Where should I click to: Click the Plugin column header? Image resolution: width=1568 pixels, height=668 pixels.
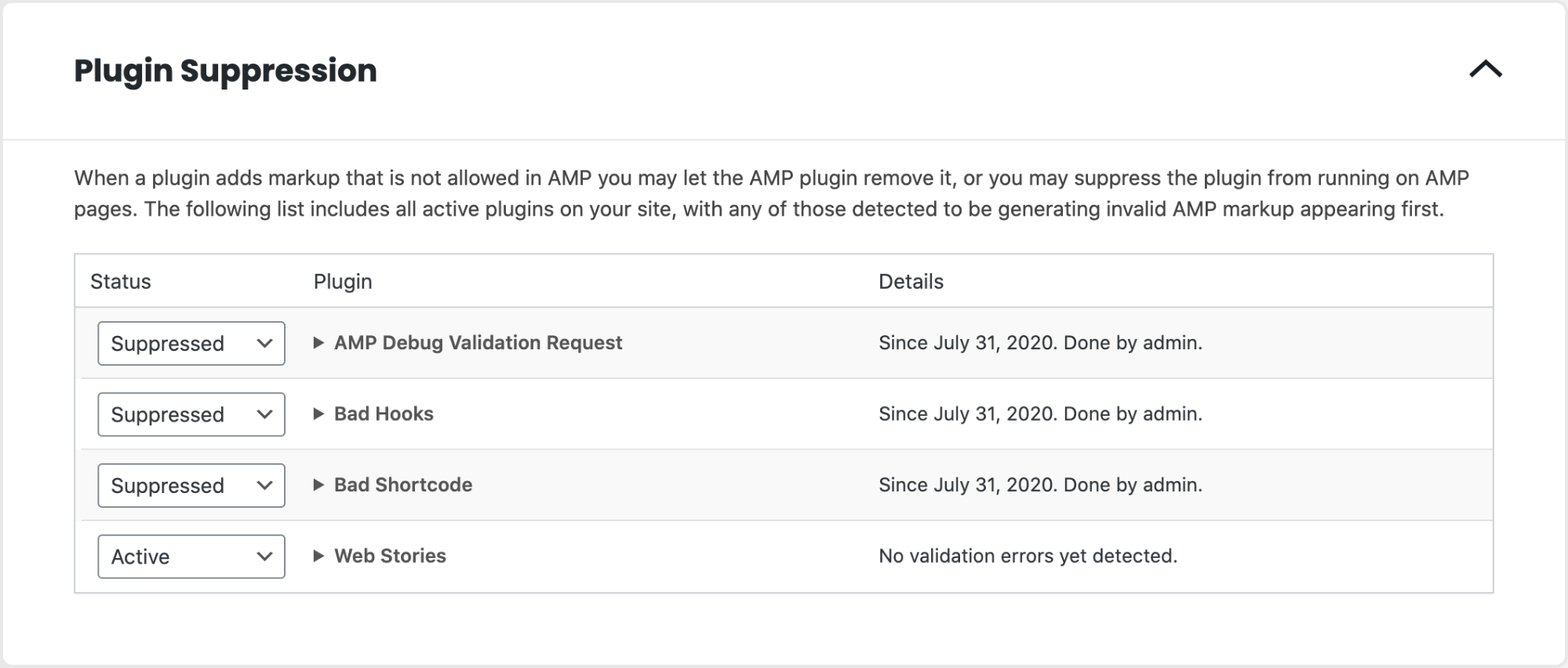click(x=343, y=282)
